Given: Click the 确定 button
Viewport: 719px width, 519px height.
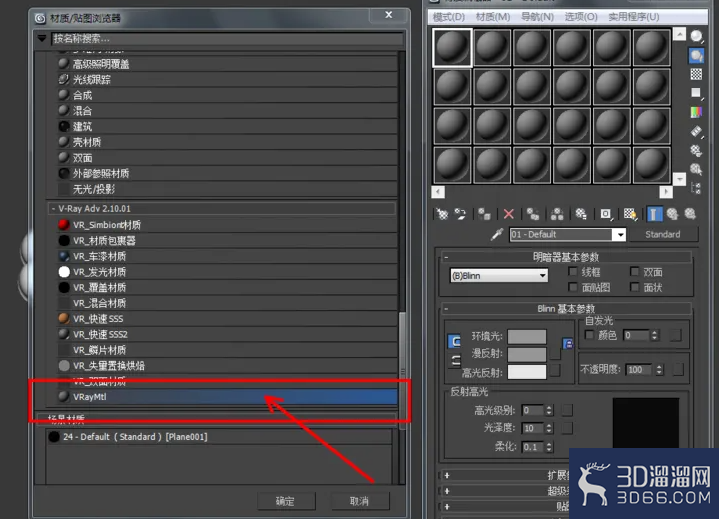Looking at the screenshot, I should (286, 501).
